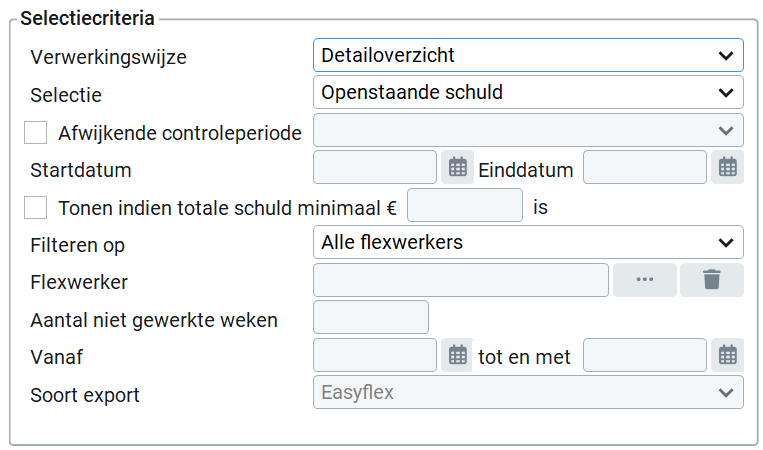Focus the minimum schuld amount field
The width and height of the screenshot is (763, 450).
465,206
